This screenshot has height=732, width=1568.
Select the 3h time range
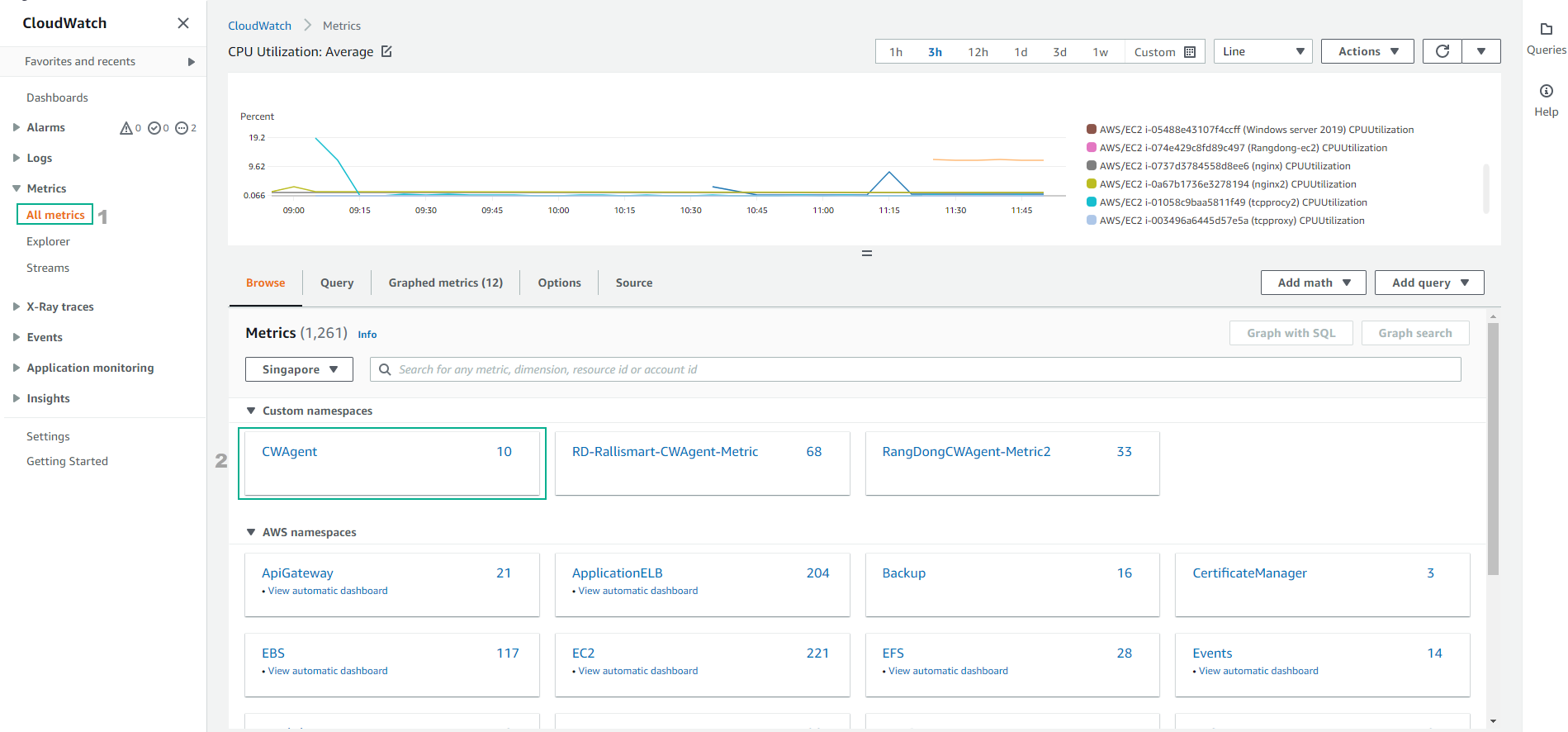(935, 52)
